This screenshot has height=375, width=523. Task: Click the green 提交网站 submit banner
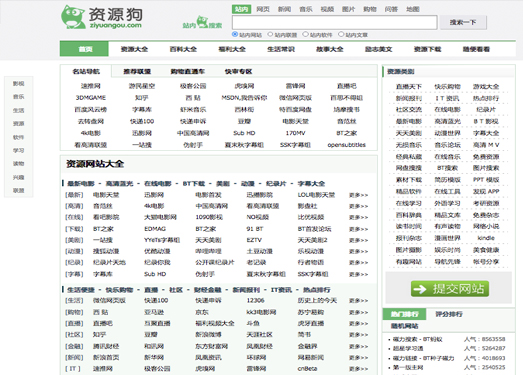450,289
